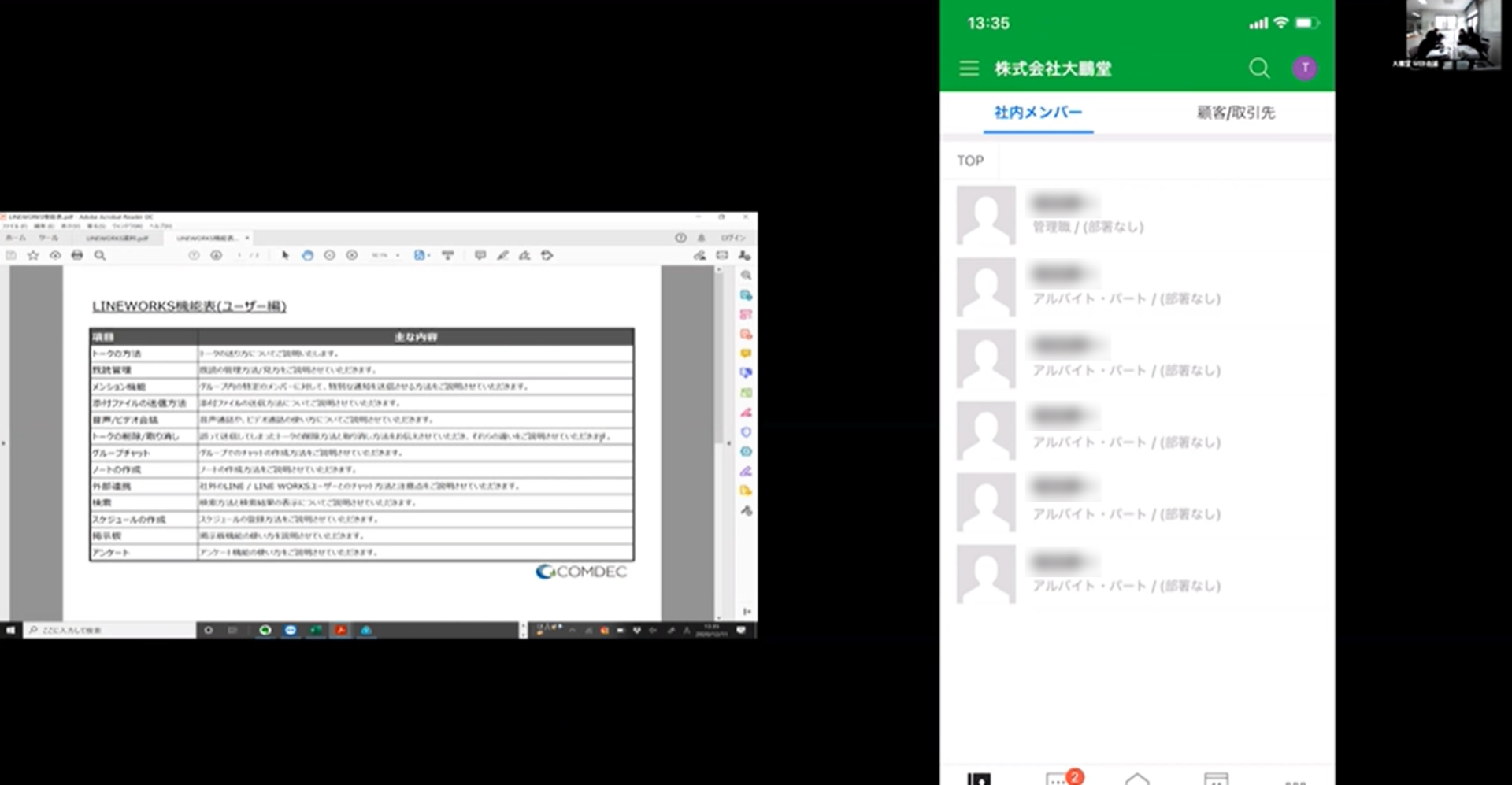Open the green LINE WORKS taskbar icon
Screen dimensions: 1512x785
tap(265, 630)
